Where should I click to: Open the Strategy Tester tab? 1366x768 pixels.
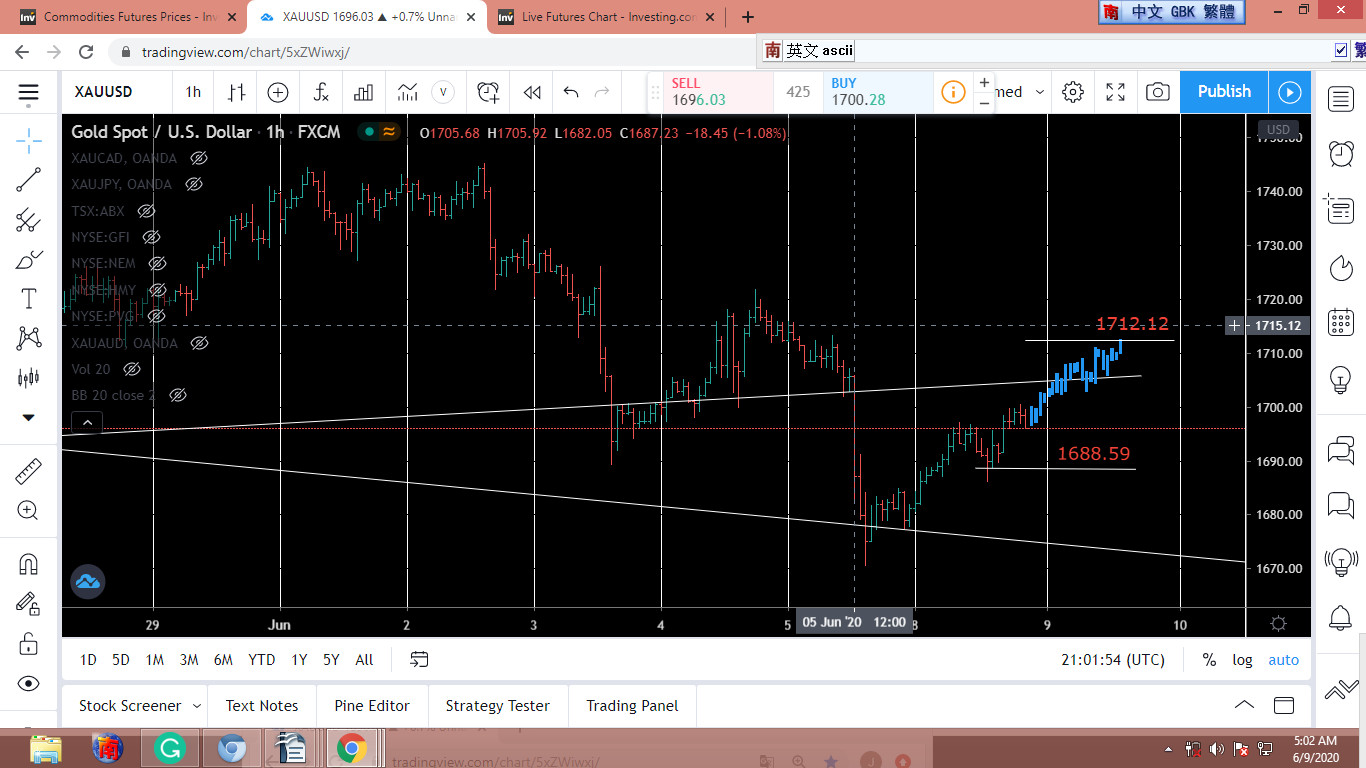[x=497, y=706]
